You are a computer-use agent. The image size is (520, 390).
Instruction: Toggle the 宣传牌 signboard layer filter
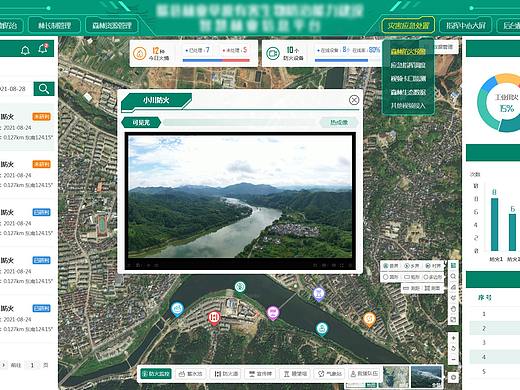coord(260,374)
